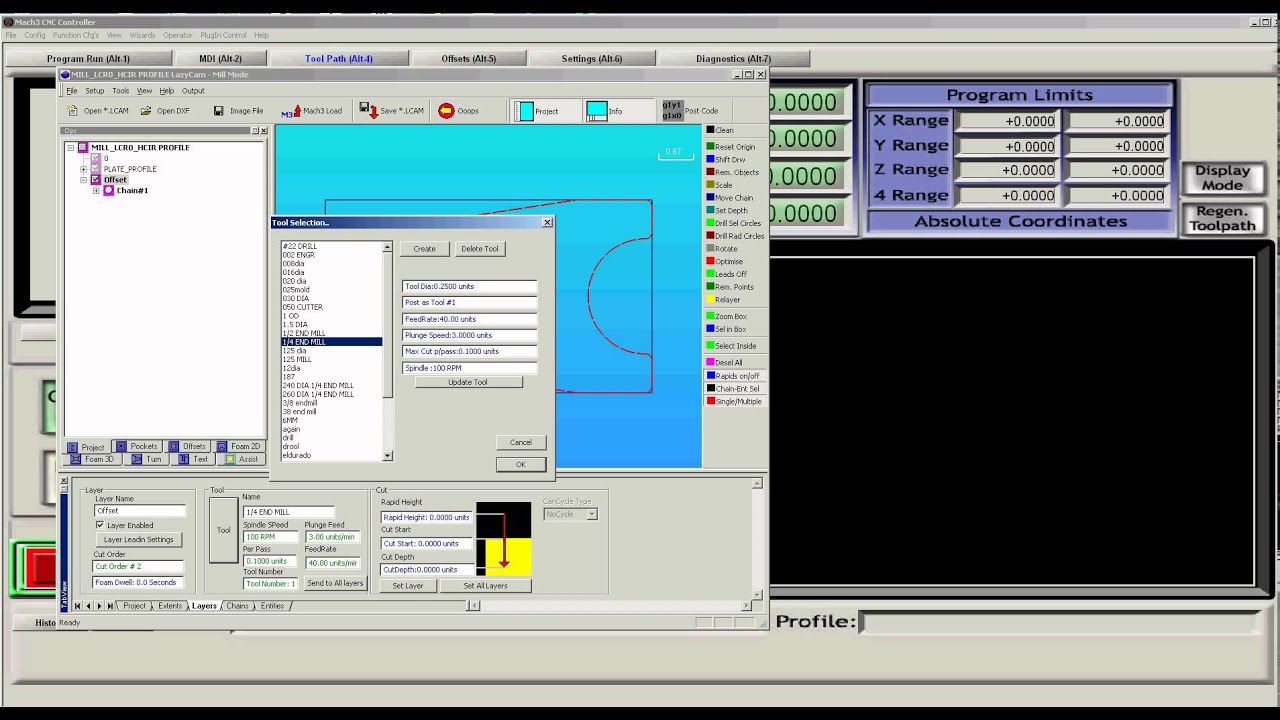The height and width of the screenshot is (720, 1280).
Task: Expand the Chain#1 tree node
Action: (96, 191)
